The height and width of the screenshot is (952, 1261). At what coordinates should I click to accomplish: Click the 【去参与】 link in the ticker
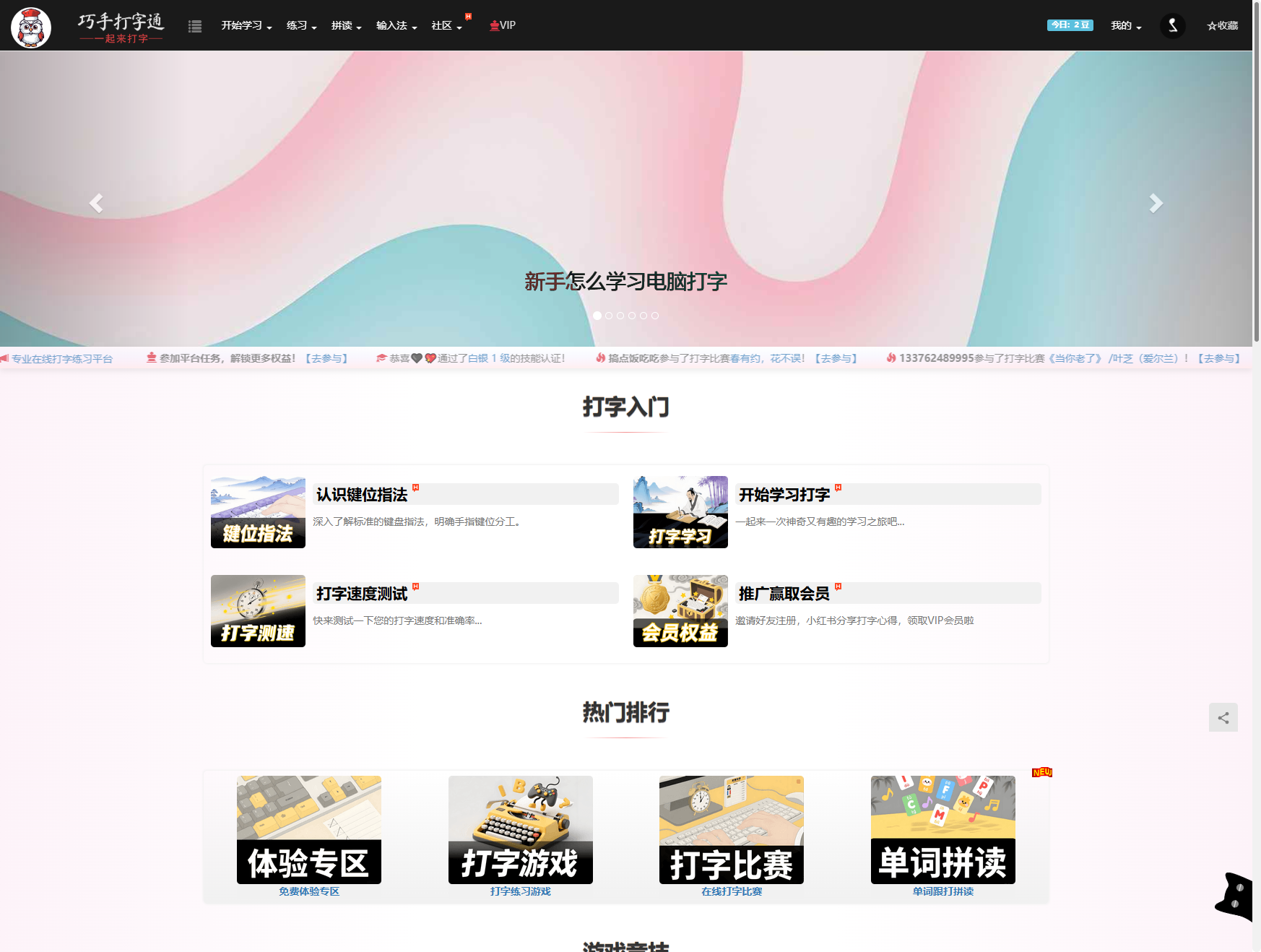click(326, 358)
